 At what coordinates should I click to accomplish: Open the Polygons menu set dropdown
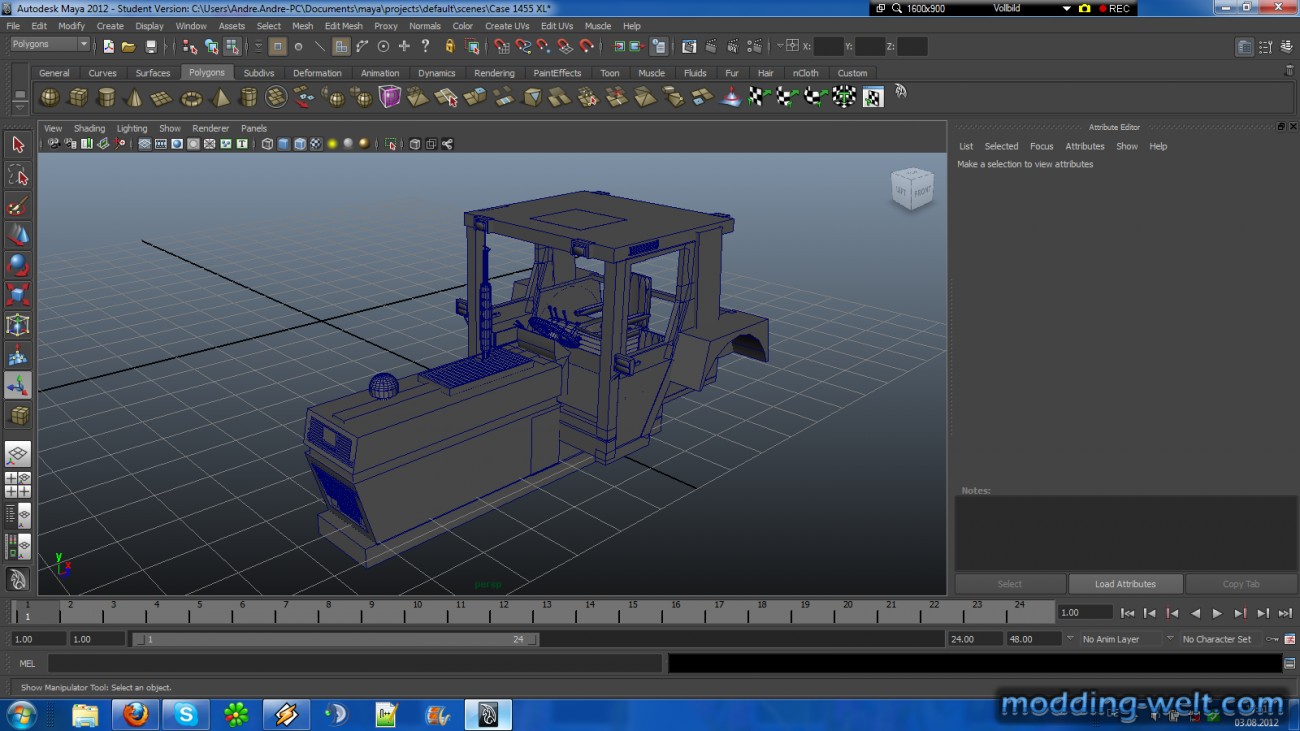(x=50, y=44)
